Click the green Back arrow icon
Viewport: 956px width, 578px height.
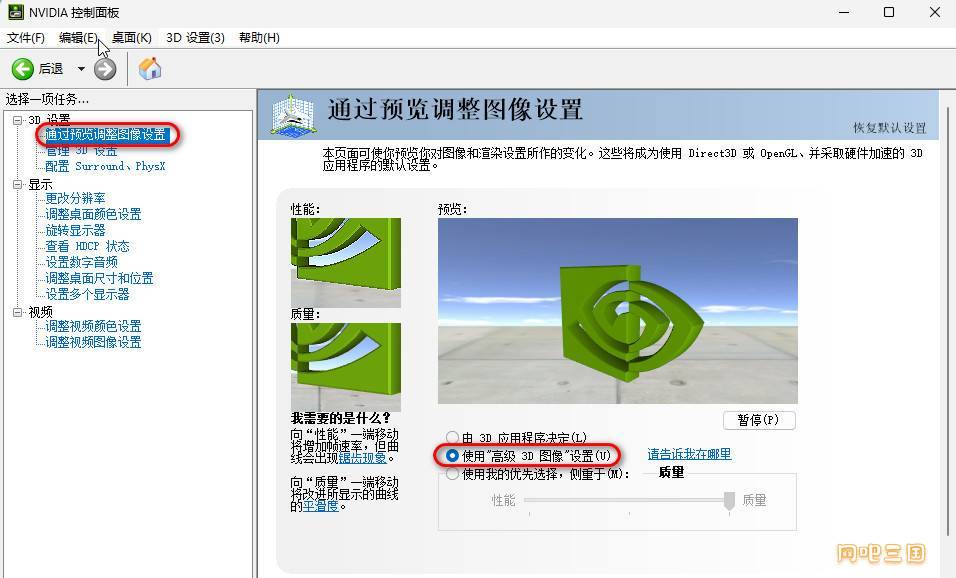[22, 69]
